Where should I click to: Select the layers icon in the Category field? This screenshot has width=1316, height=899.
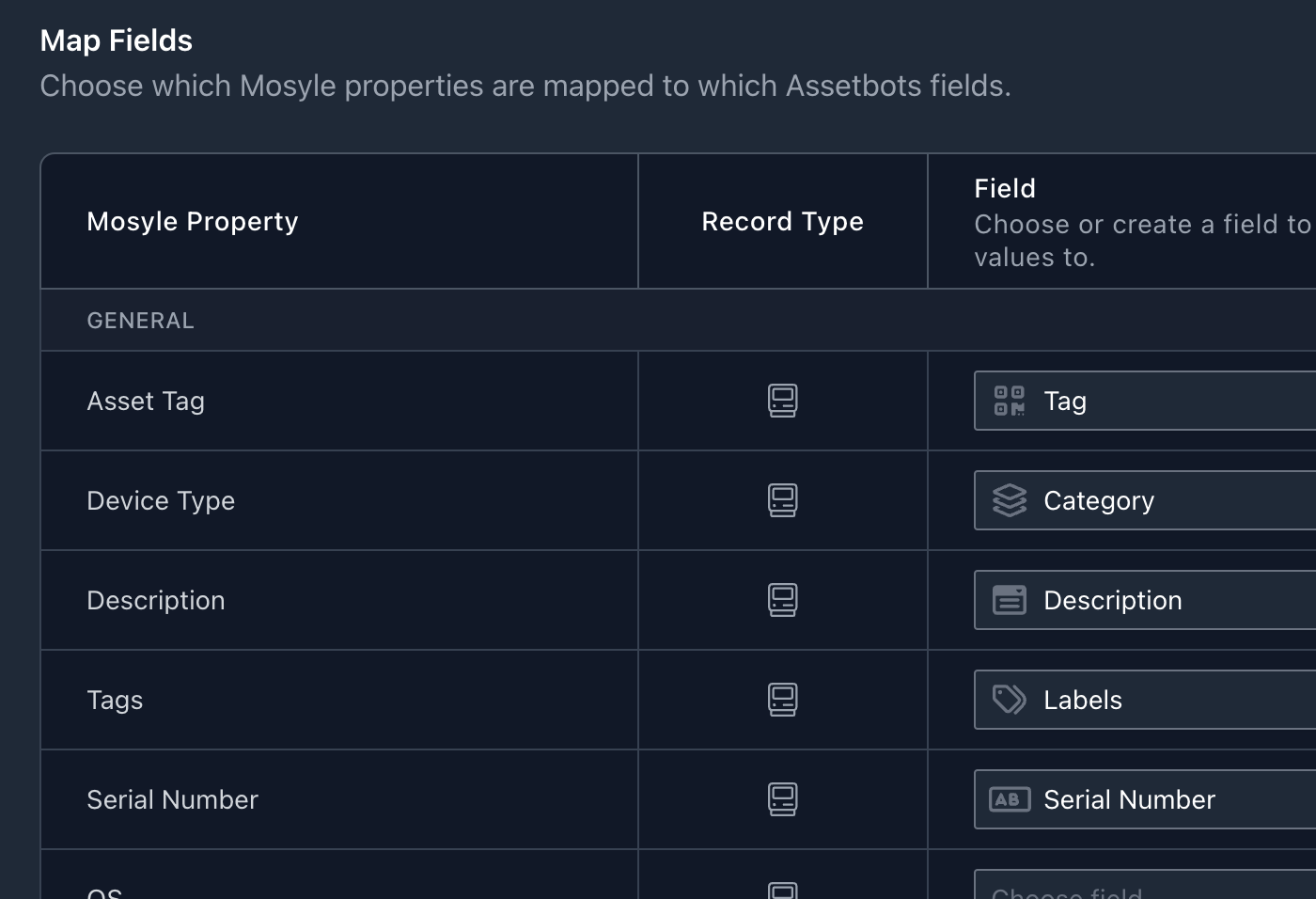1008,500
